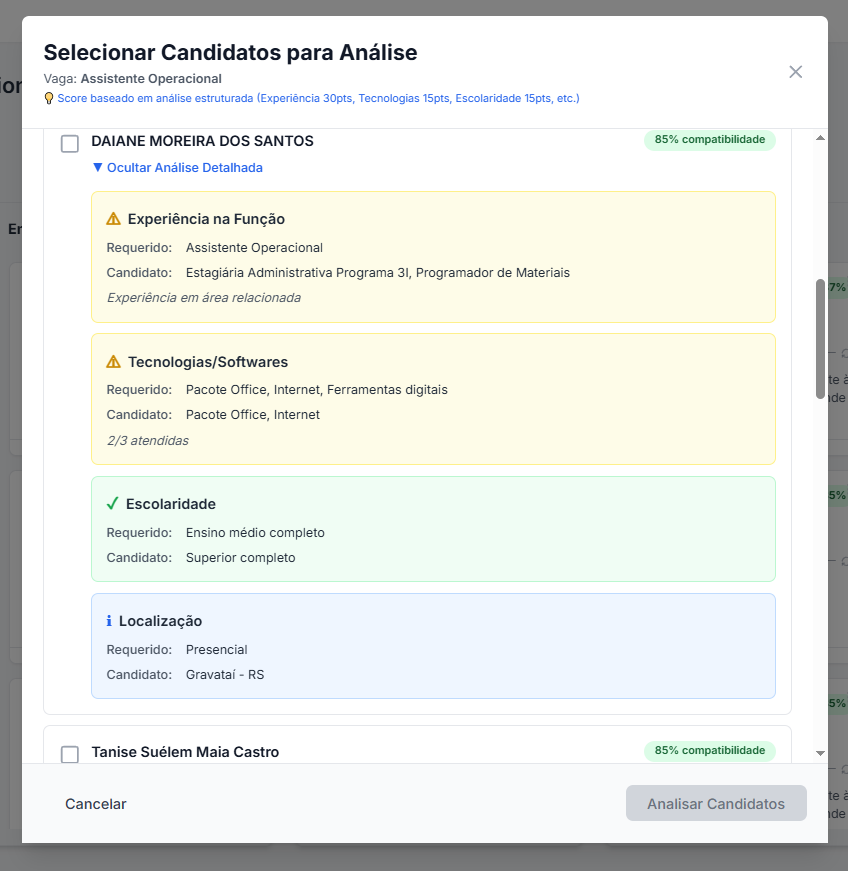Click the vertical scrollbar thumb in the list
The width and height of the screenshot is (848, 871).
820,339
